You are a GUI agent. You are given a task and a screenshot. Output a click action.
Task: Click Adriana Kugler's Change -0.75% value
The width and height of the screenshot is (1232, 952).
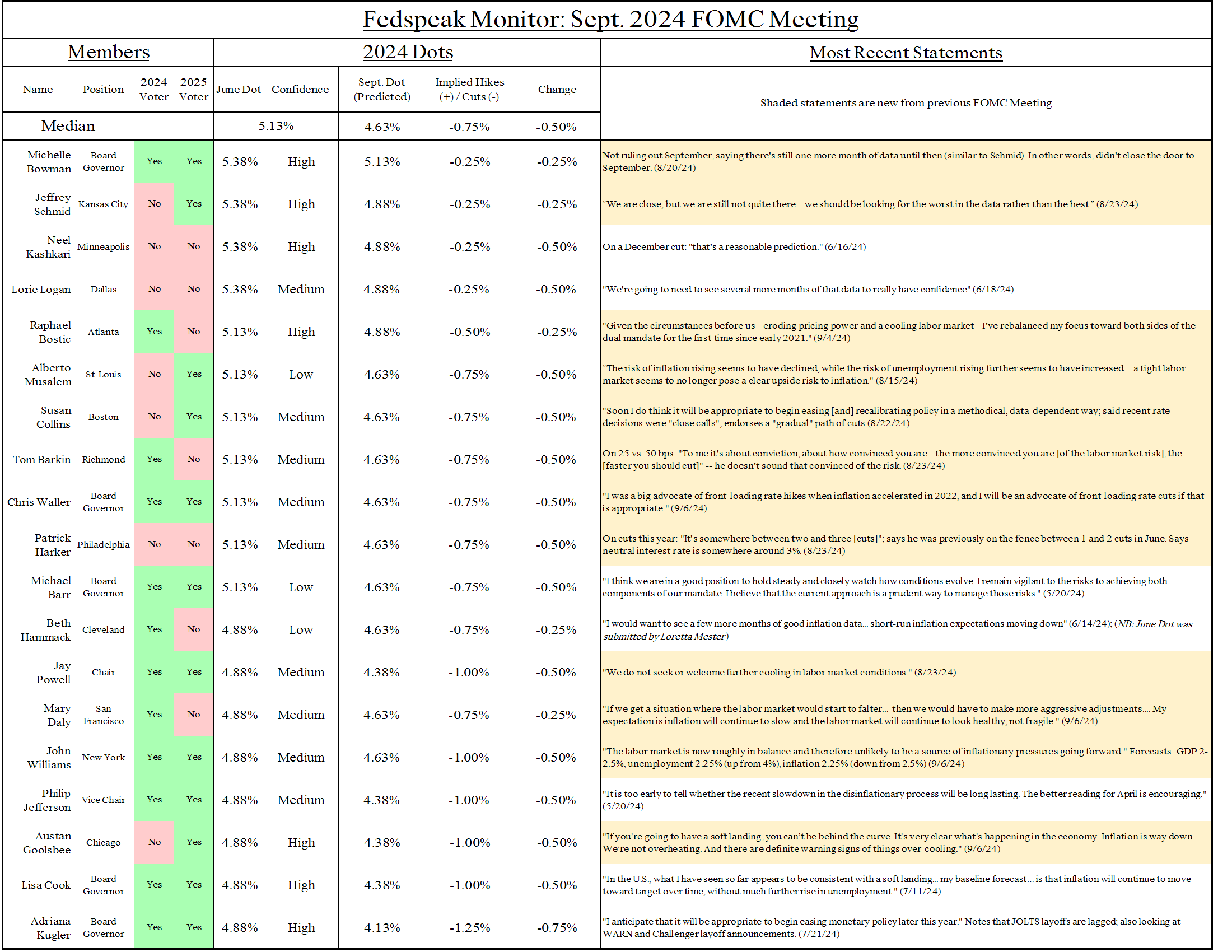[x=556, y=928]
